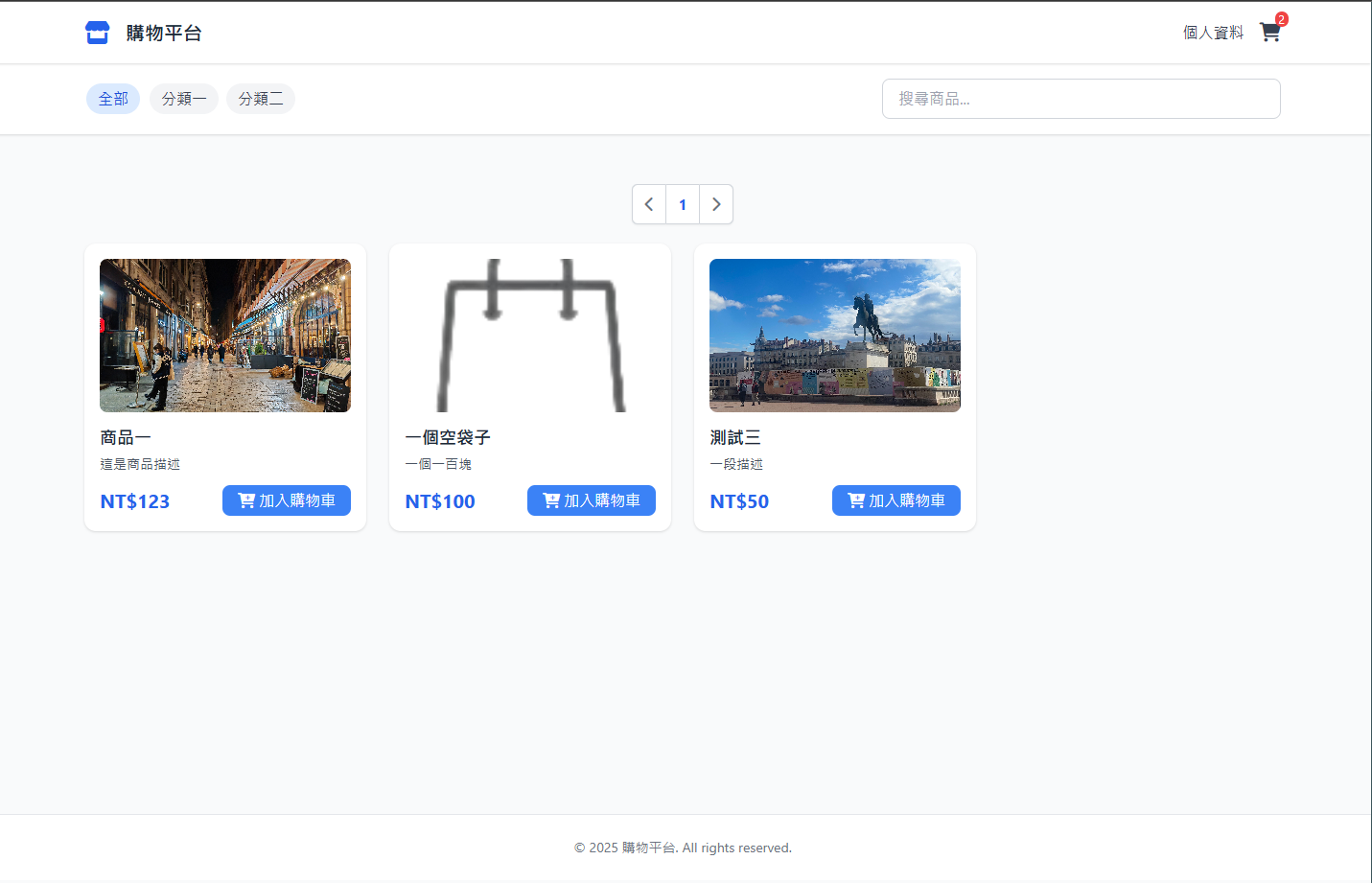This screenshot has width=1372, height=883.
Task: Click the 一個空袋子 product title
Action: pyautogui.click(x=448, y=437)
